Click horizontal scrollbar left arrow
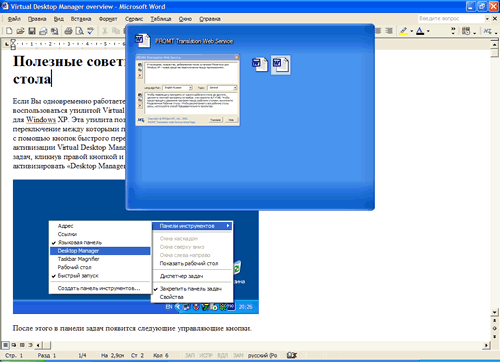This screenshot has width=500, height=362. point(39,345)
